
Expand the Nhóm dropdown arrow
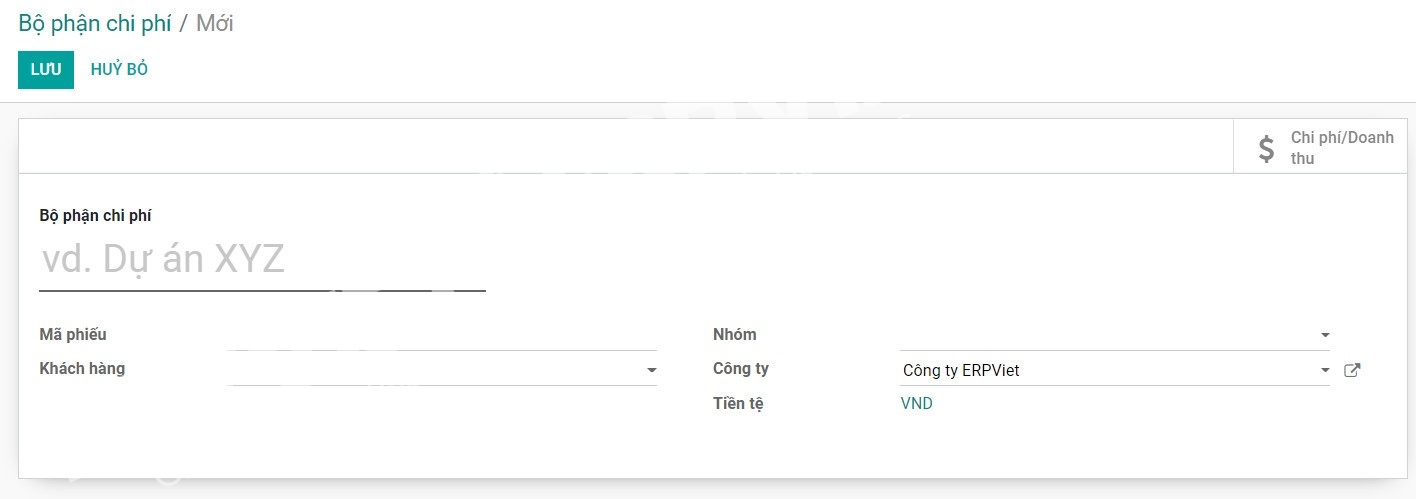pos(1325,335)
